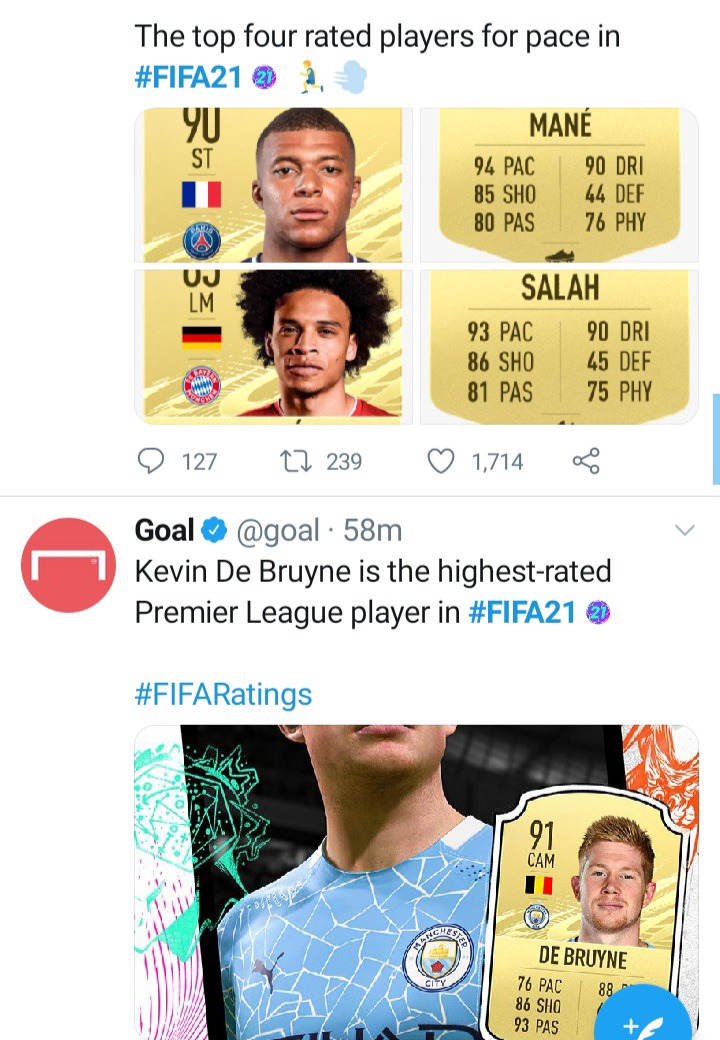Tap the retweet arrows icon

click(295, 461)
